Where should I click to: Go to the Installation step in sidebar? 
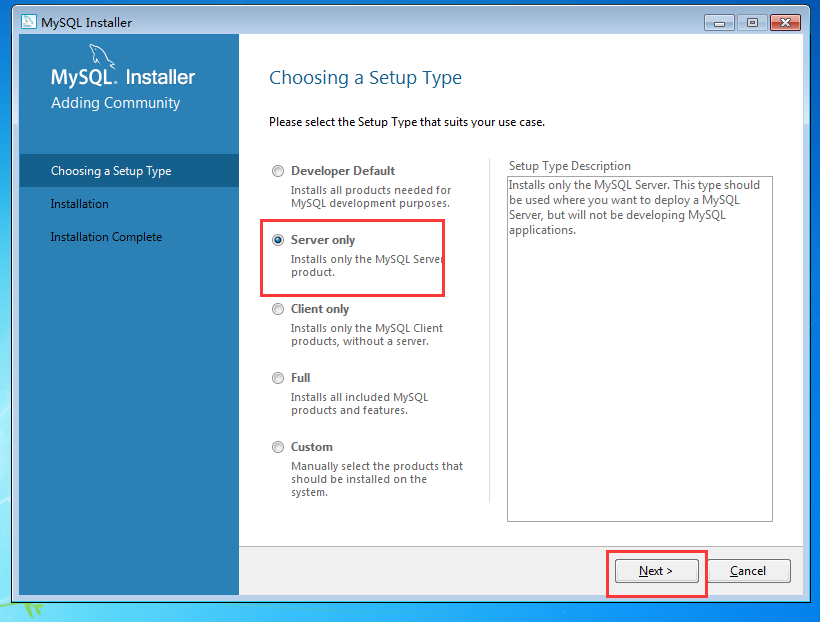click(79, 204)
